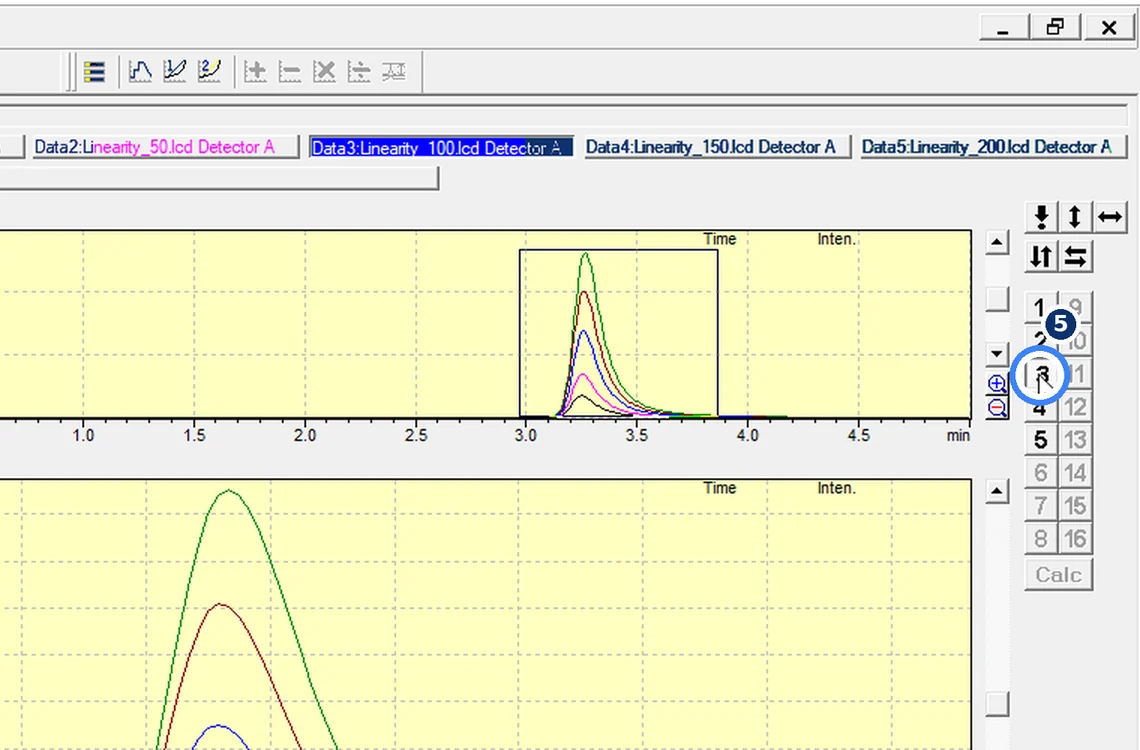The height and width of the screenshot is (750, 1140).
Task: Click the grayed split peak icon
Action: pos(359,71)
